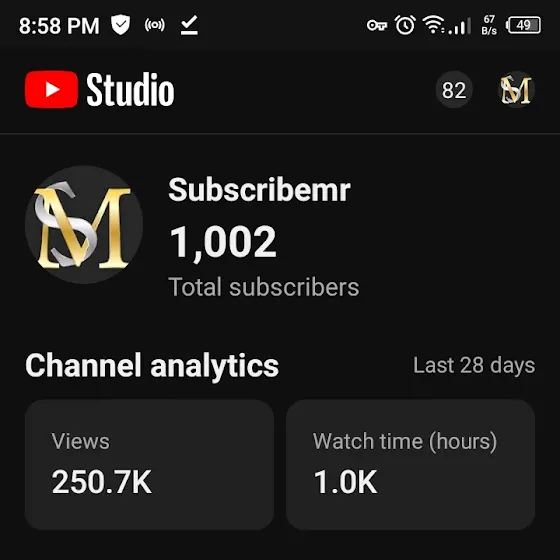
Task: Open the Watch time (hours) card
Action: tap(410, 464)
